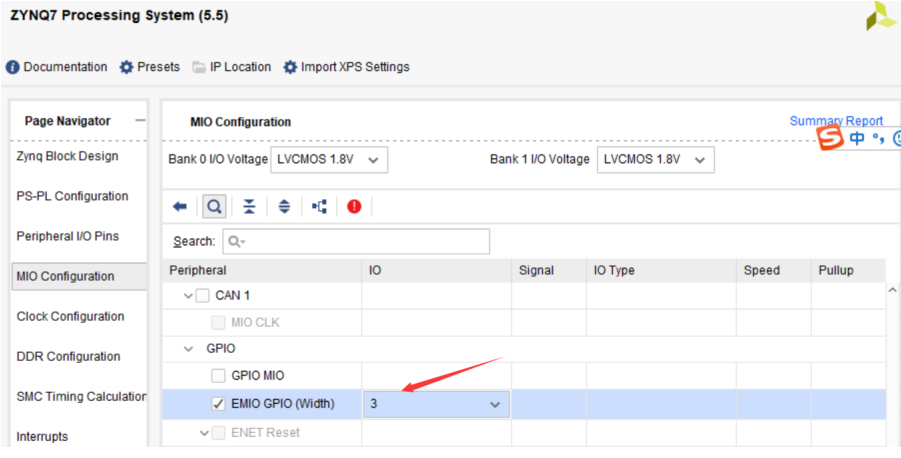Click the back arrow toolbar icon
This screenshot has width=901, height=458.
tap(180, 207)
